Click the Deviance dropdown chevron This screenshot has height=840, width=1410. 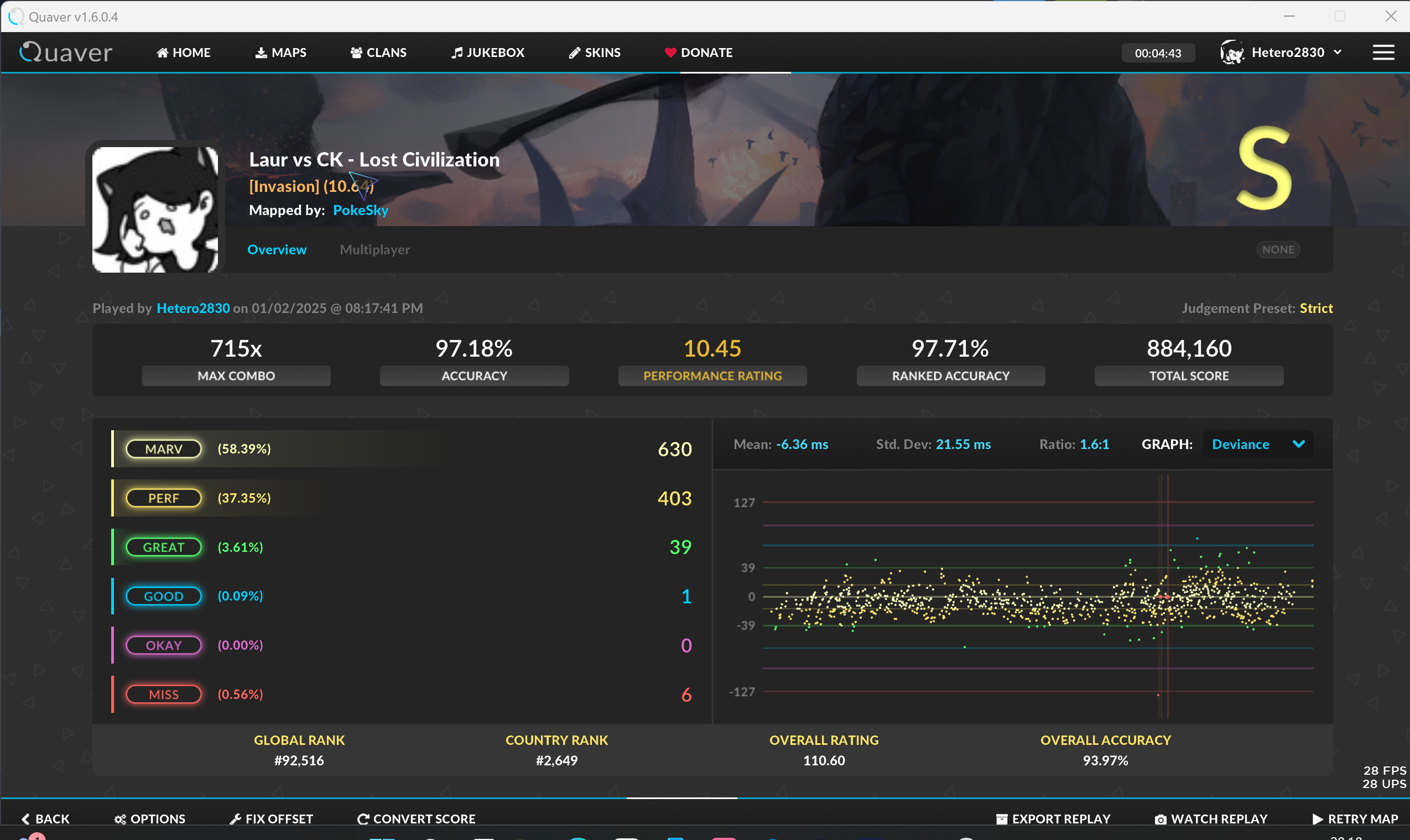click(1298, 445)
